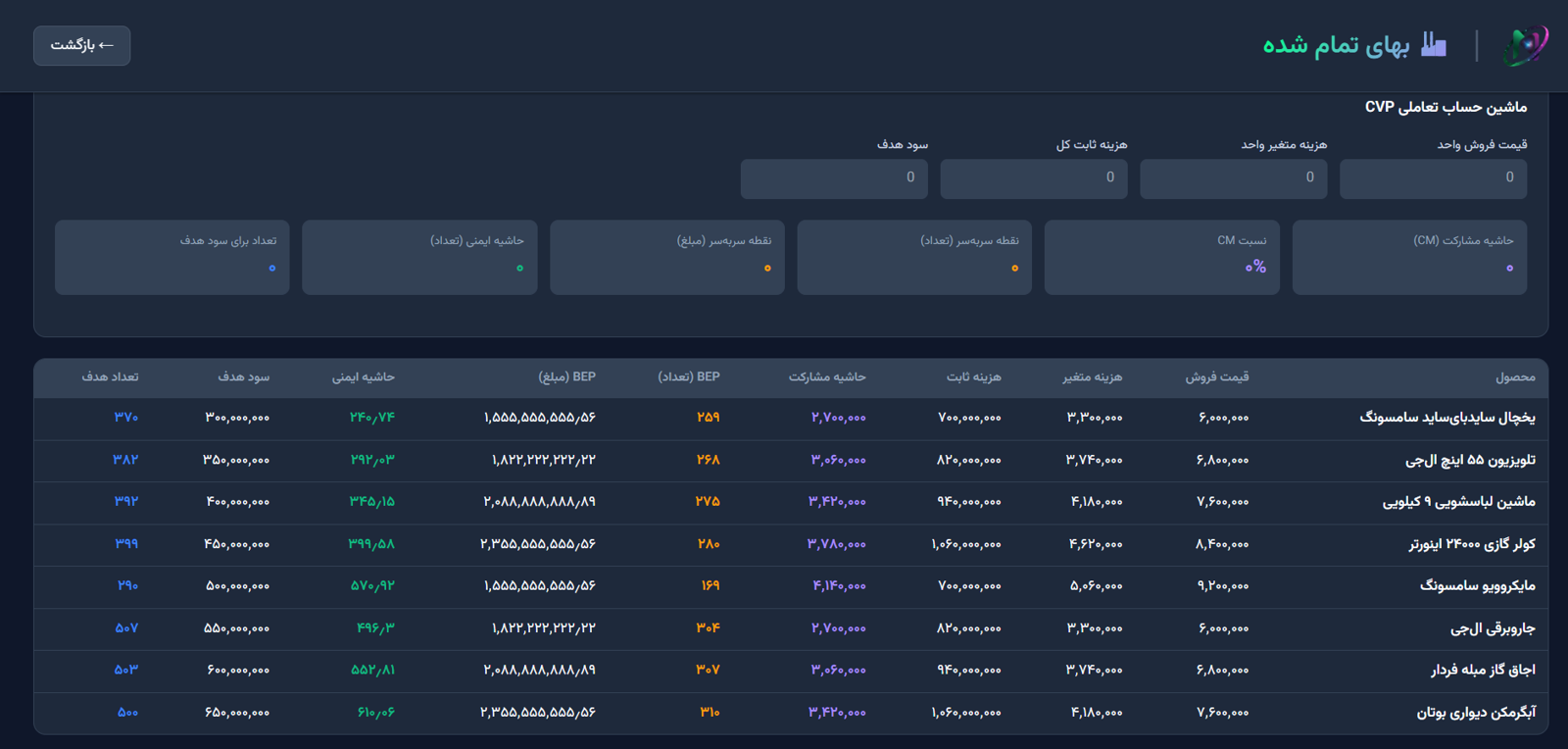
Task: Focus the سود هدف input in the CVP calculator
Action: coord(834,178)
